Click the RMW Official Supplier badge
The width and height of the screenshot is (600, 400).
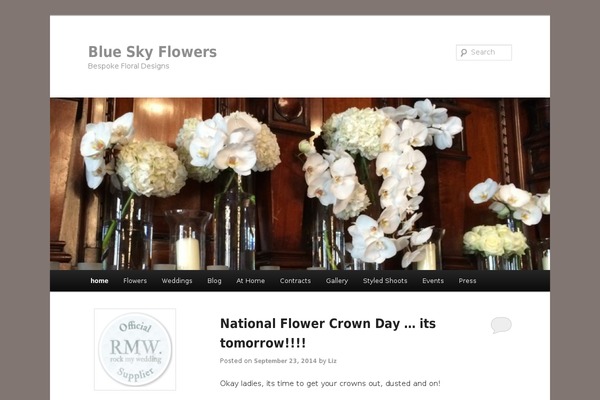(135, 349)
